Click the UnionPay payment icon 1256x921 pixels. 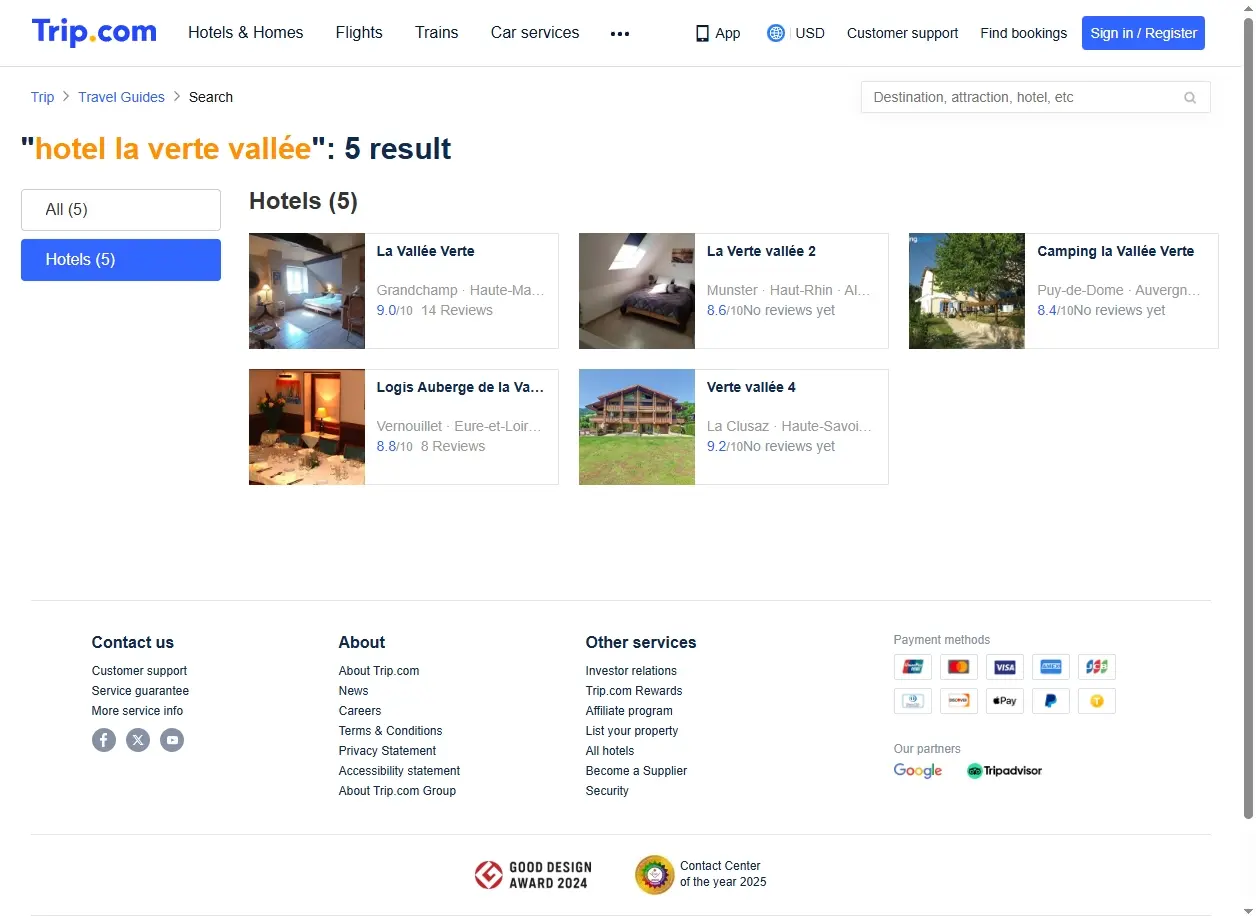tap(913, 667)
